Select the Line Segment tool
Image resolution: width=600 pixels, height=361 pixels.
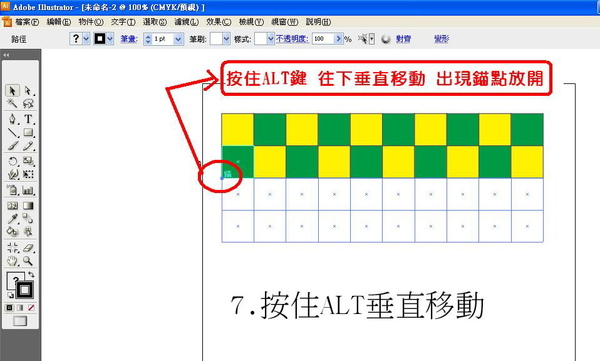coord(12,132)
